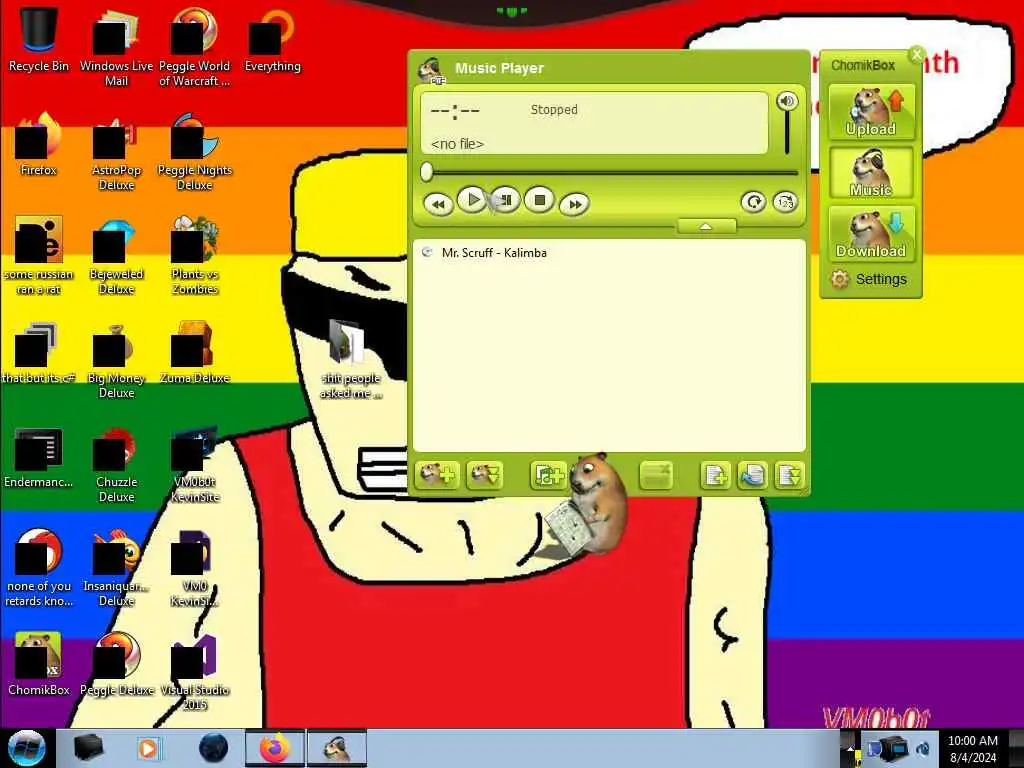Mute the Music Player volume speaker
Image resolution: width=1024 pixels, height=768 pixels.
point(787,101)
